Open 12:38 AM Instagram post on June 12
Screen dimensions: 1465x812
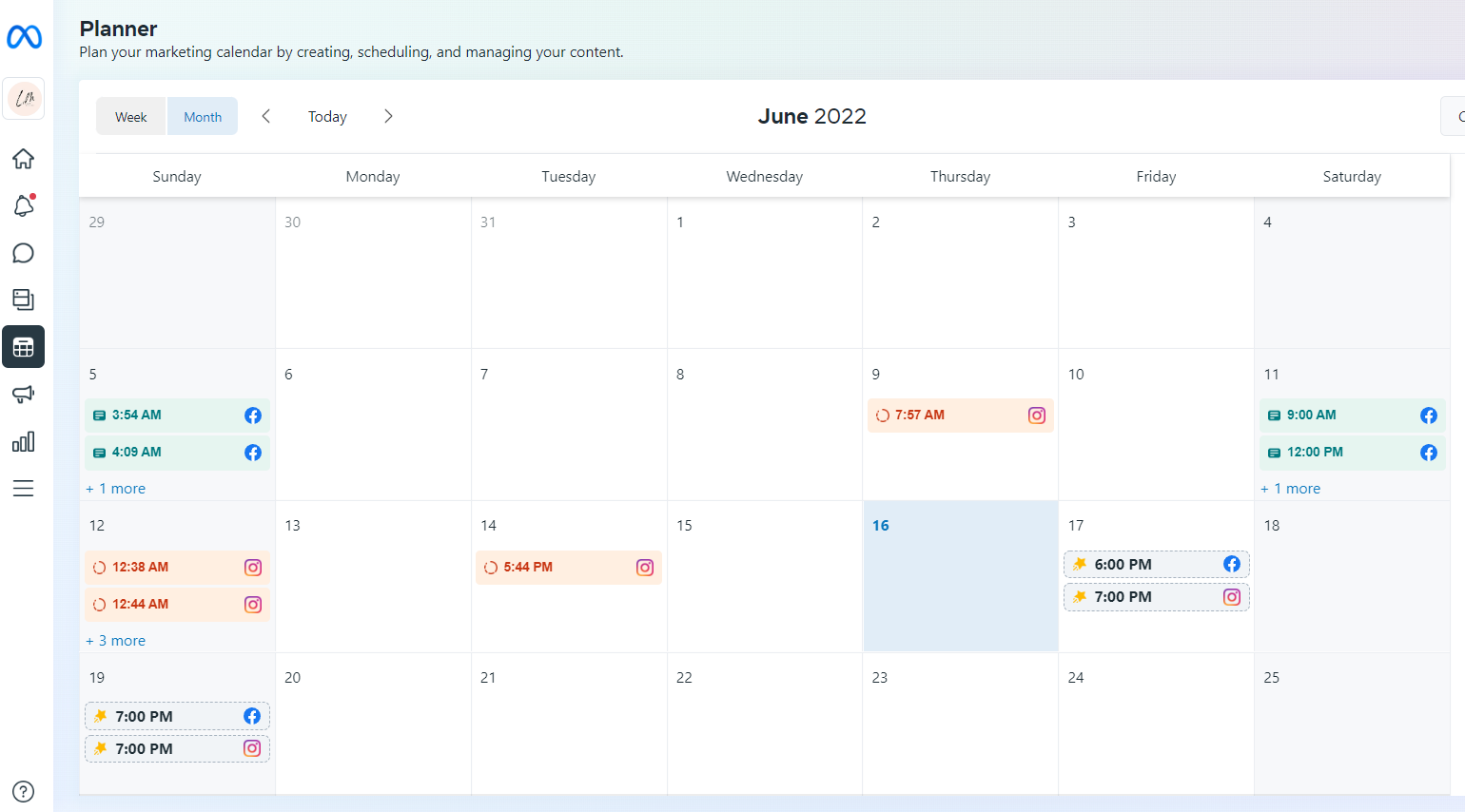pos(177,568)
